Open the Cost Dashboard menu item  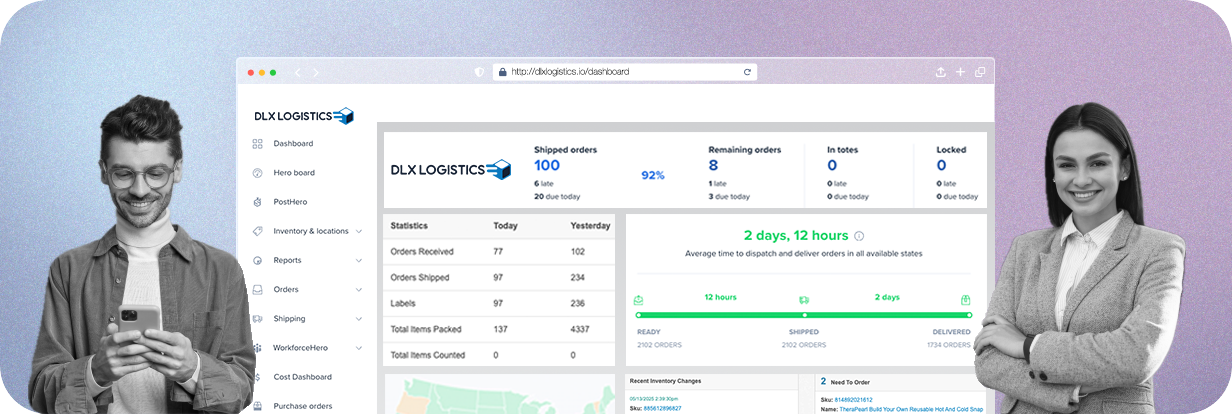click(302, 377)
